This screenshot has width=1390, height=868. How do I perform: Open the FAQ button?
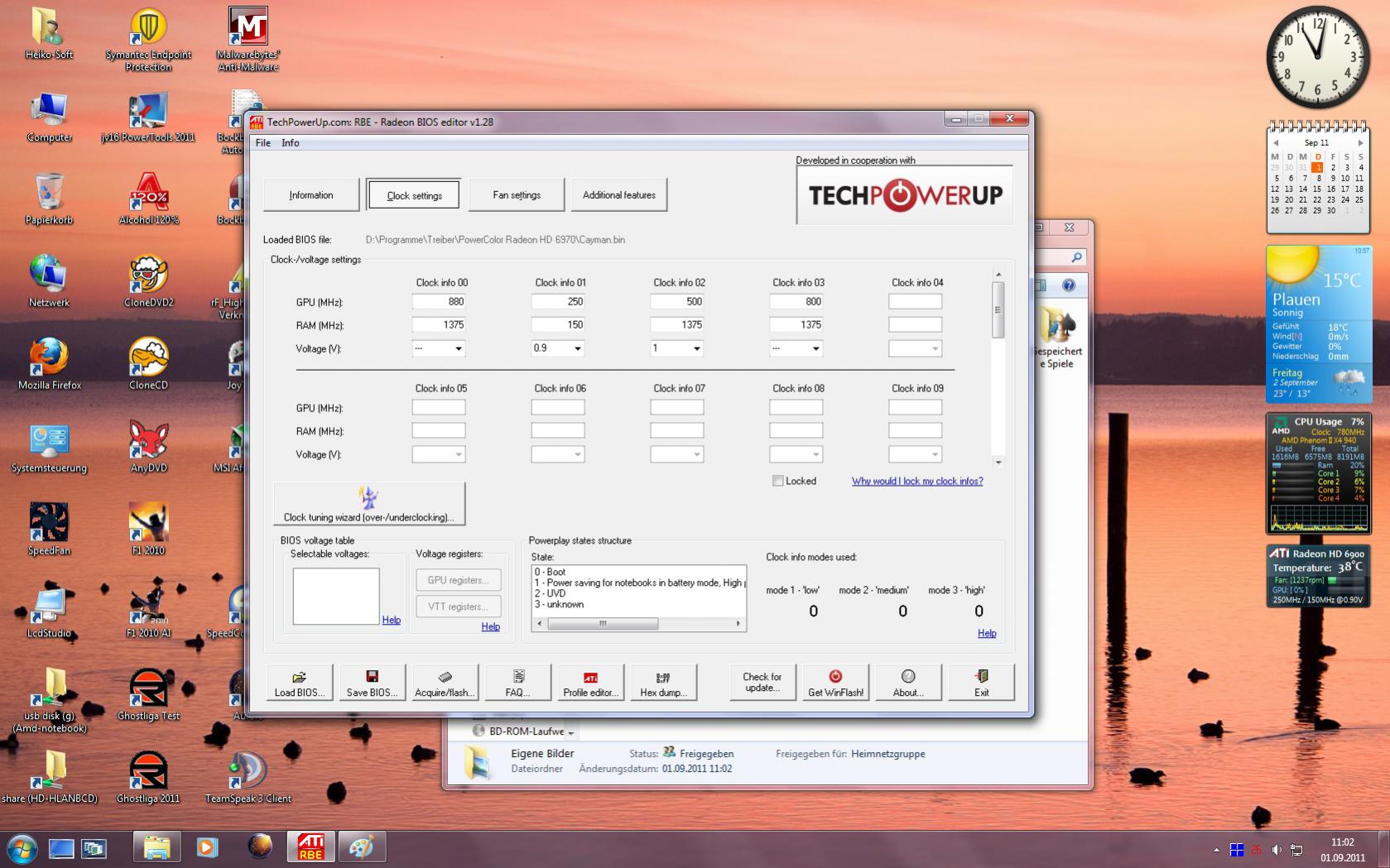tap(517, 683)
